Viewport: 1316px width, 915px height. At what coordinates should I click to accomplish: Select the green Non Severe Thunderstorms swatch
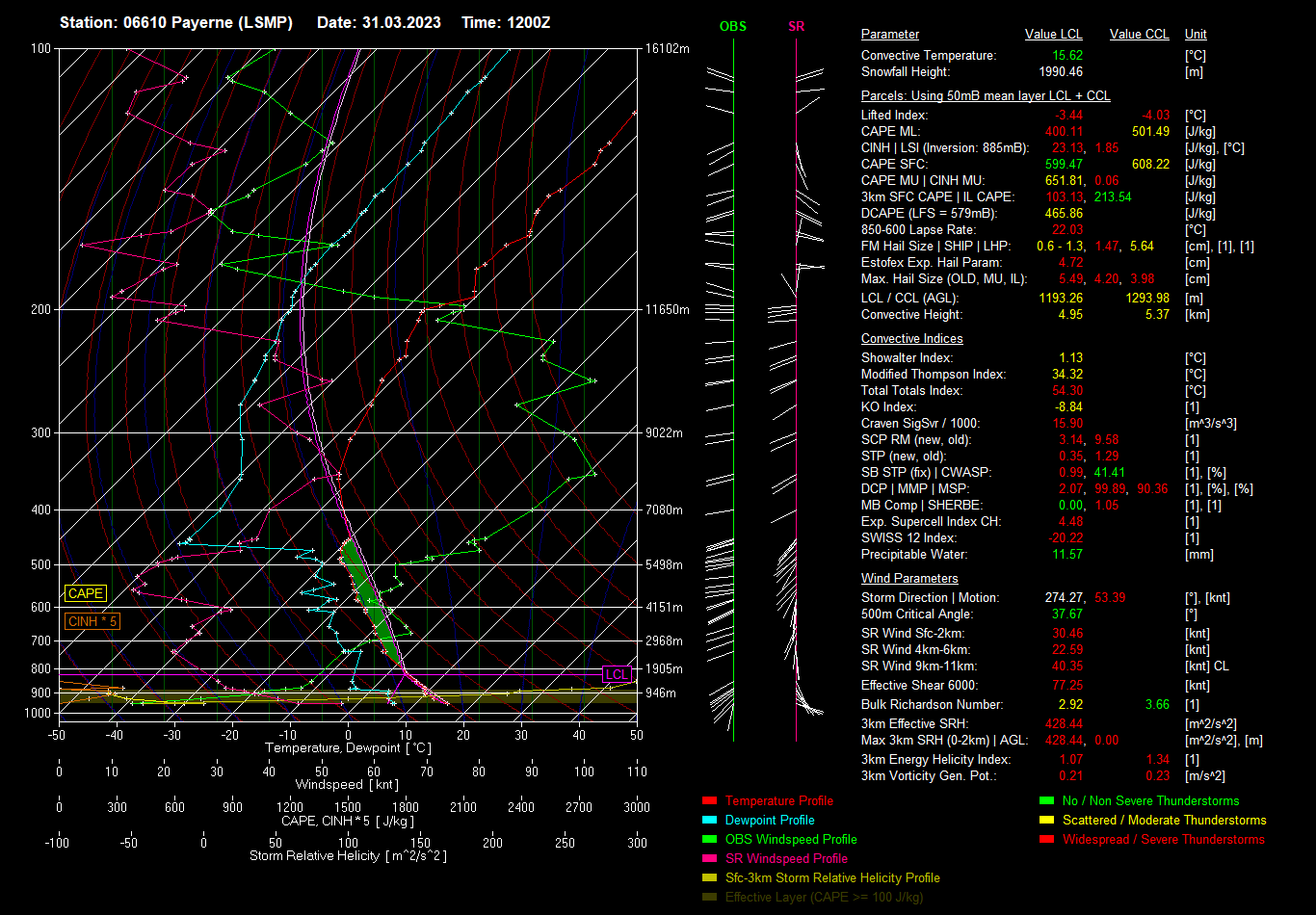point(1046,801)
